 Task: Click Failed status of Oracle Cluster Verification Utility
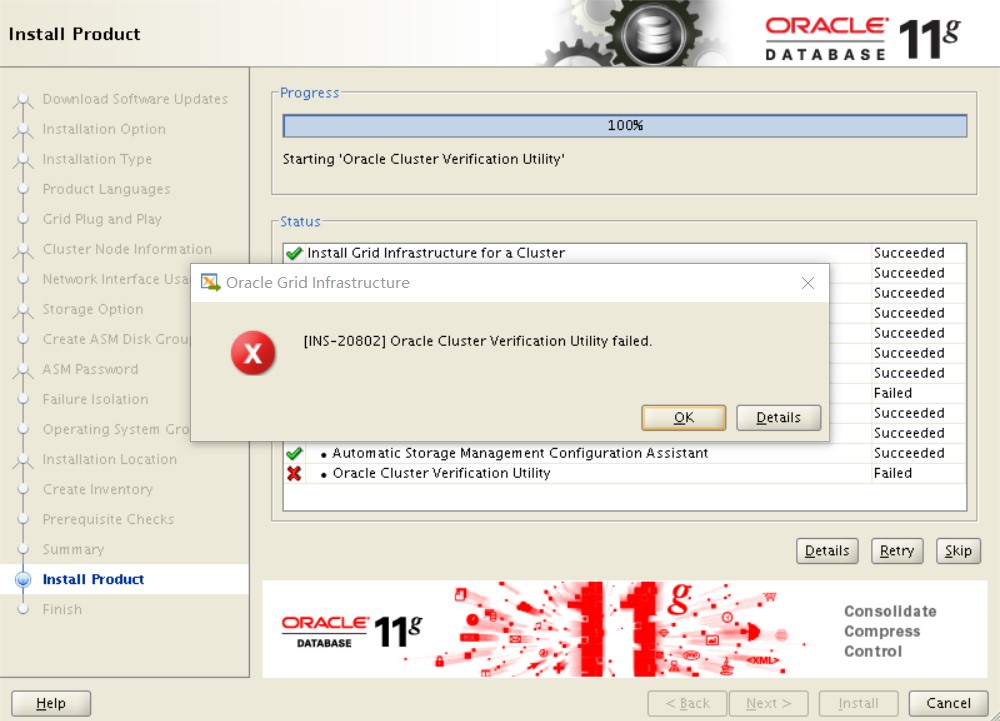point(893,473)
